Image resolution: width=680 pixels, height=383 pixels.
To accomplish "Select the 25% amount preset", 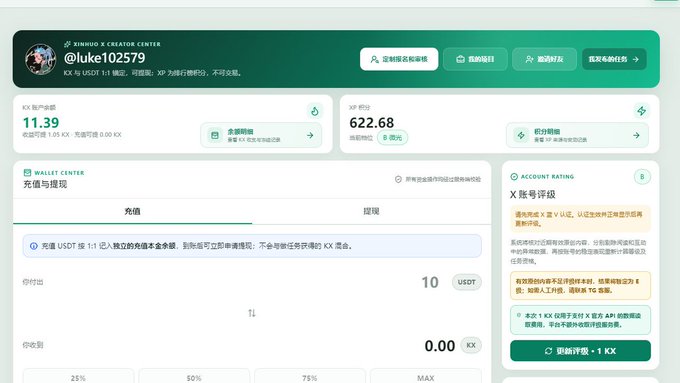I will [78, 377].
